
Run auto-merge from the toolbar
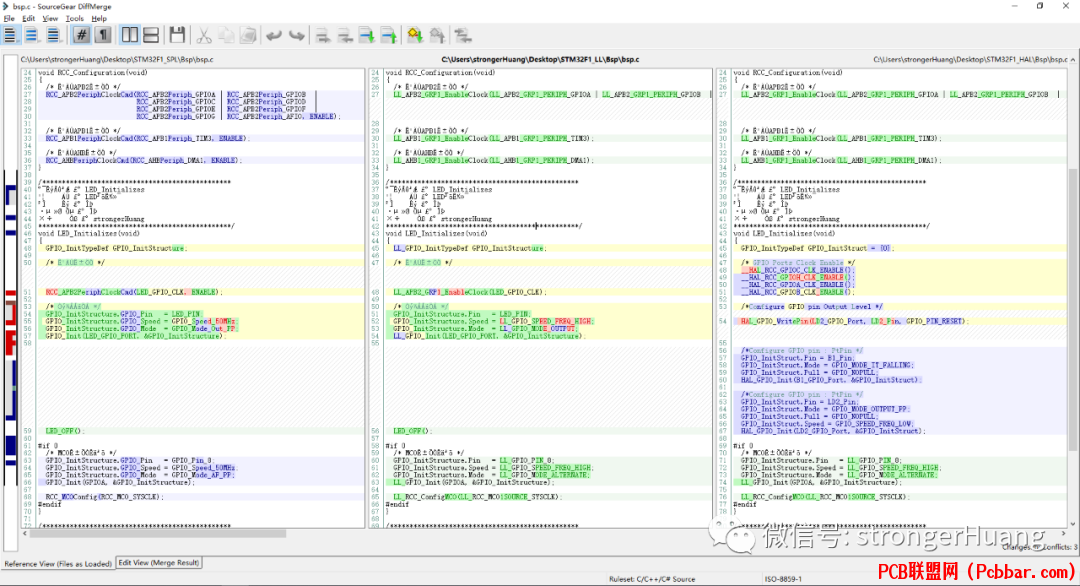click(463, 35)
